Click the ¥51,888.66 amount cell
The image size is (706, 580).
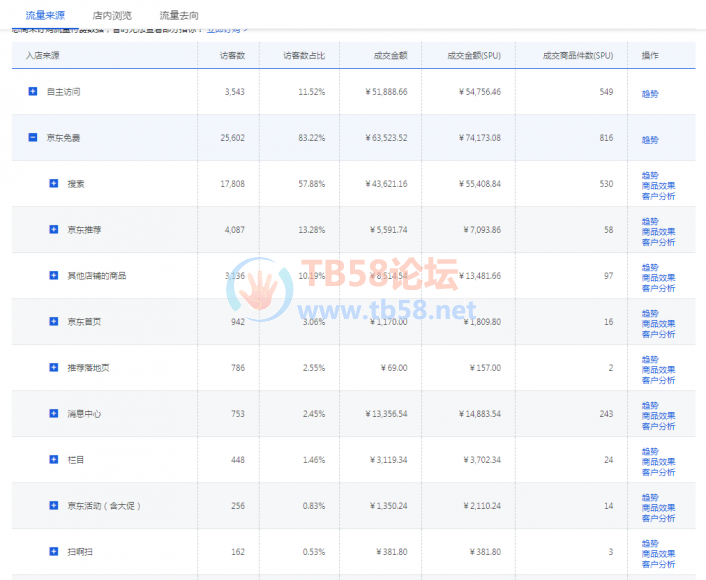[x=386, y=92]
